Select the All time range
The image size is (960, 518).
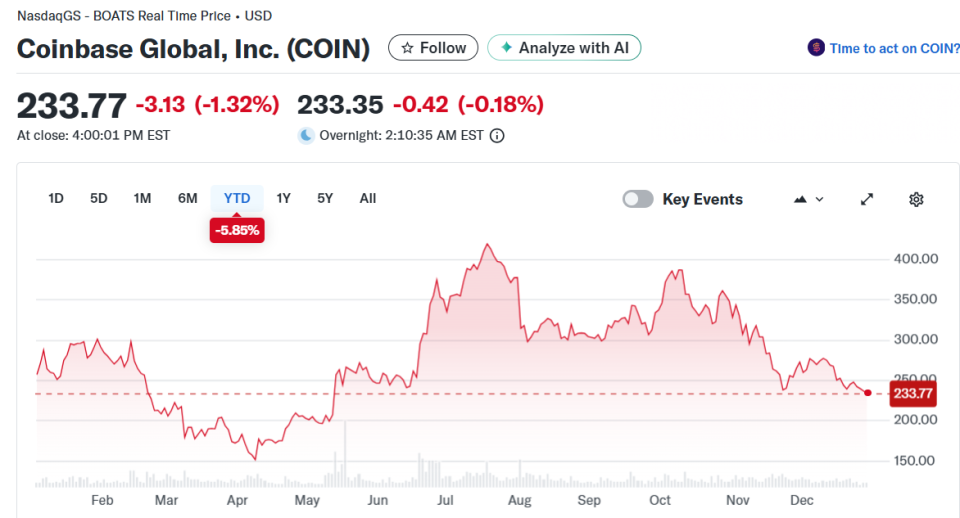point(368,198)
